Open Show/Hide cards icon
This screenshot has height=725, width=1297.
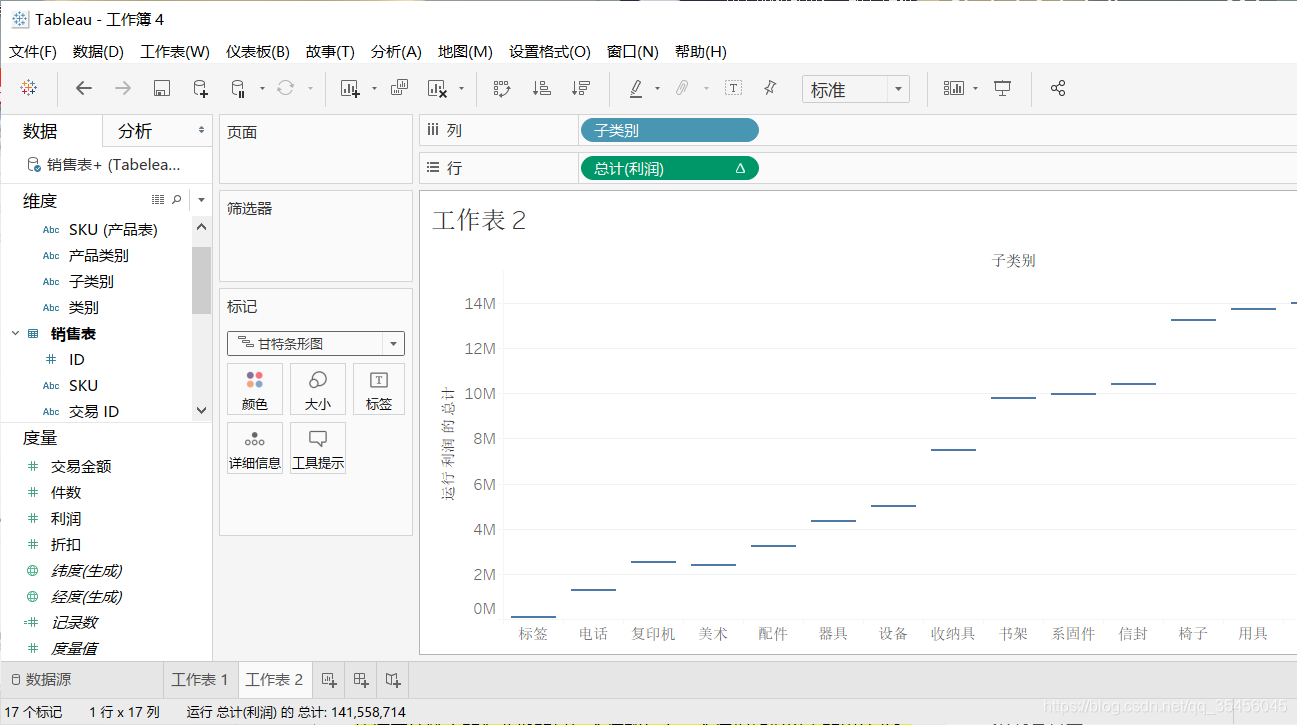click(x=954, y=88)
